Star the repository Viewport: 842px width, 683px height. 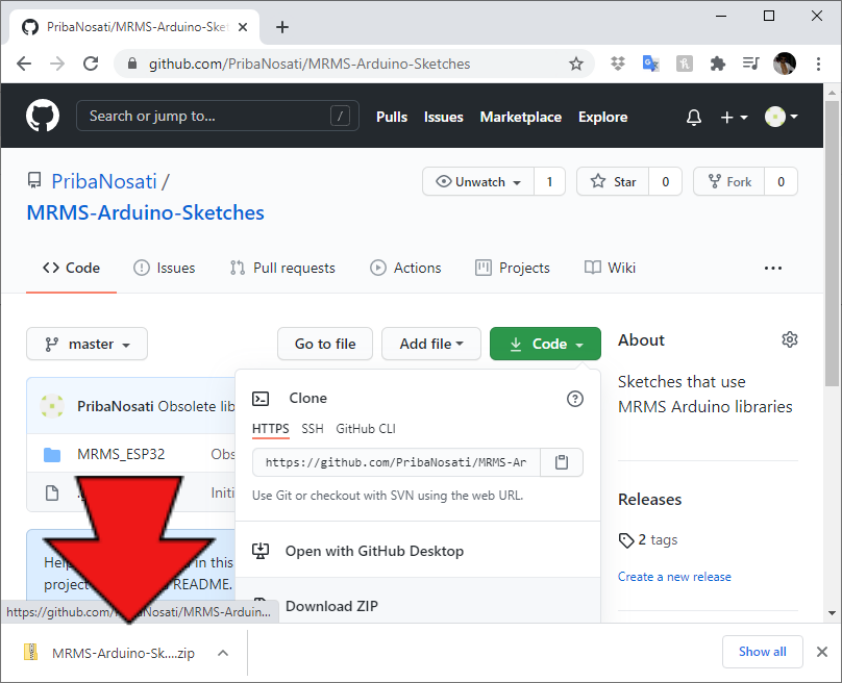pyautogui.click(x=613, y=182)
